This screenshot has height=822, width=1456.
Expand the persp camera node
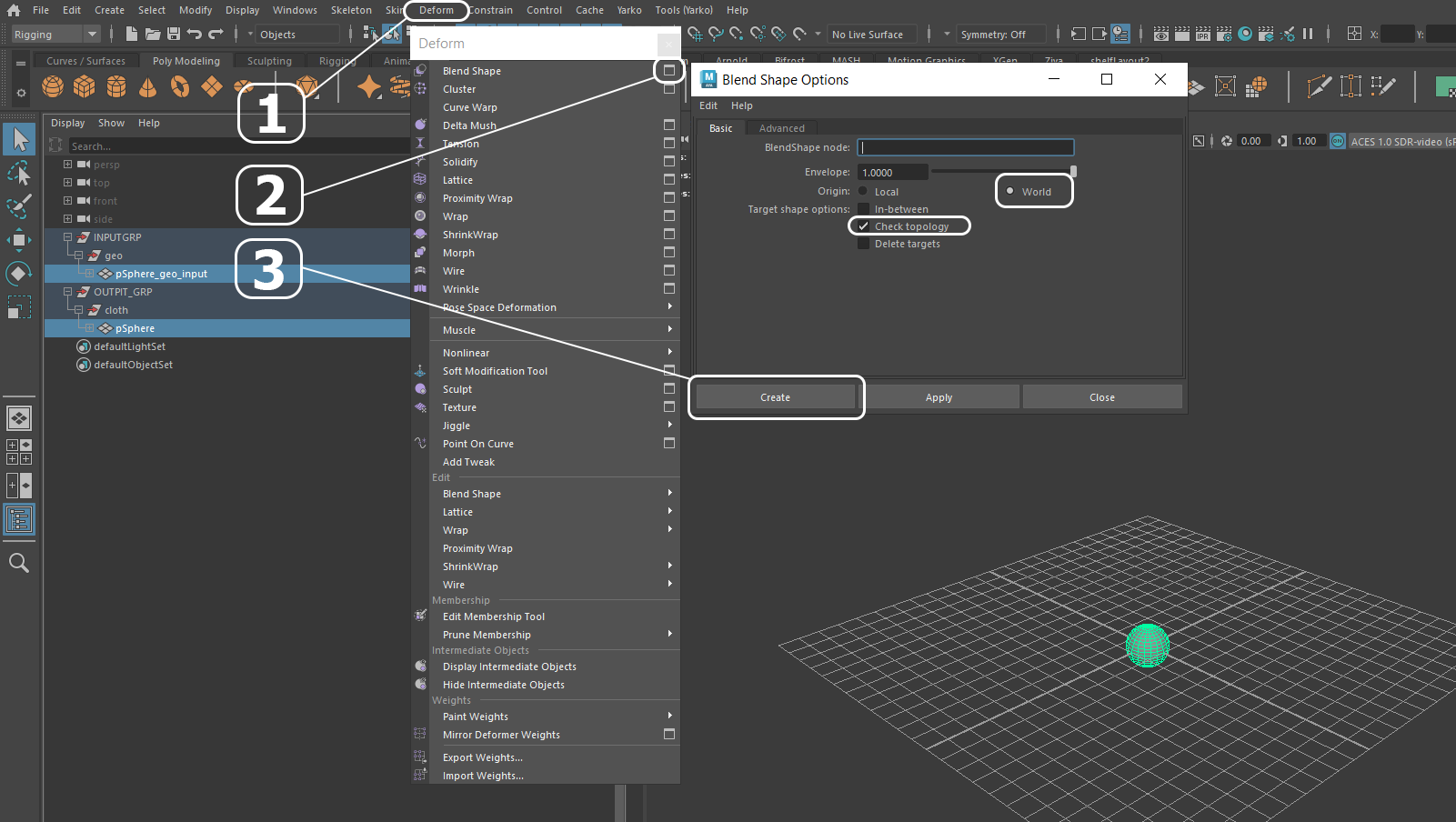(67, 165)
